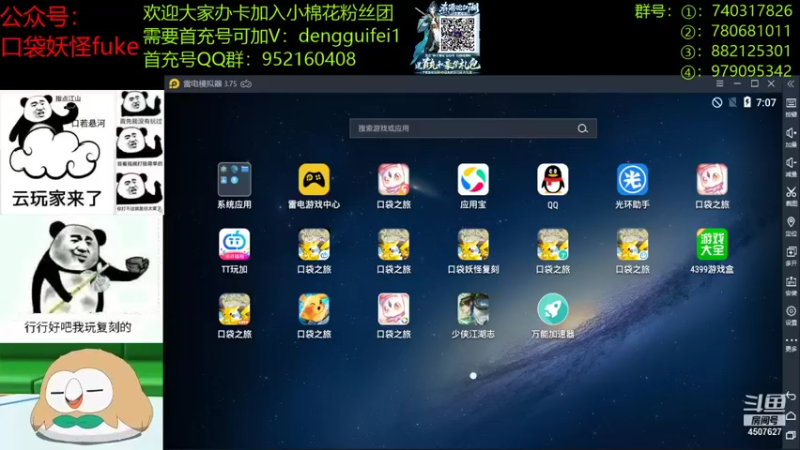
Task: Open Android recent apps button
Action: tap(791, 435)
